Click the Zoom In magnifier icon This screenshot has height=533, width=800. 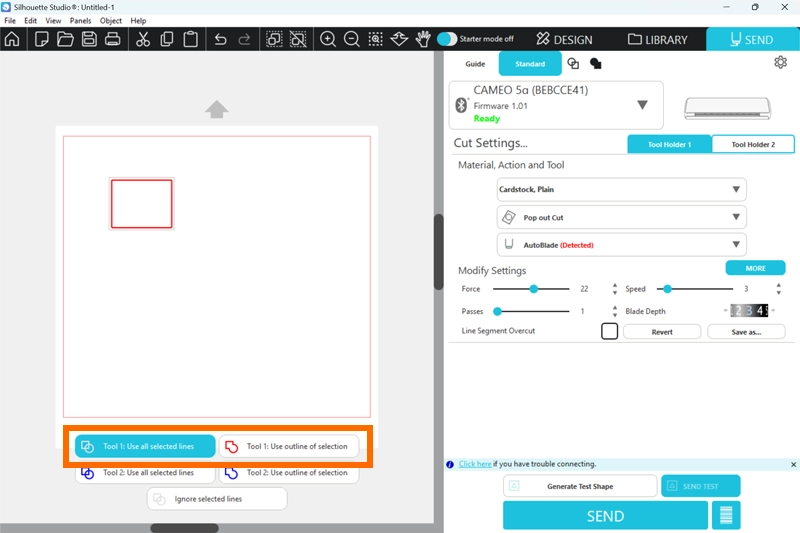click(327, 40)
